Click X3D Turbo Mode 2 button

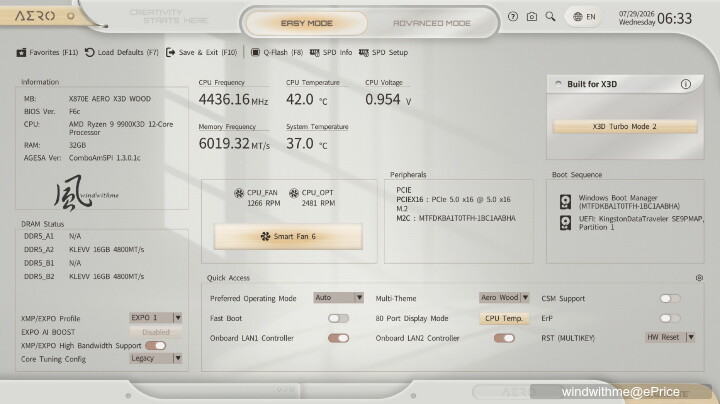coord(625,126)
